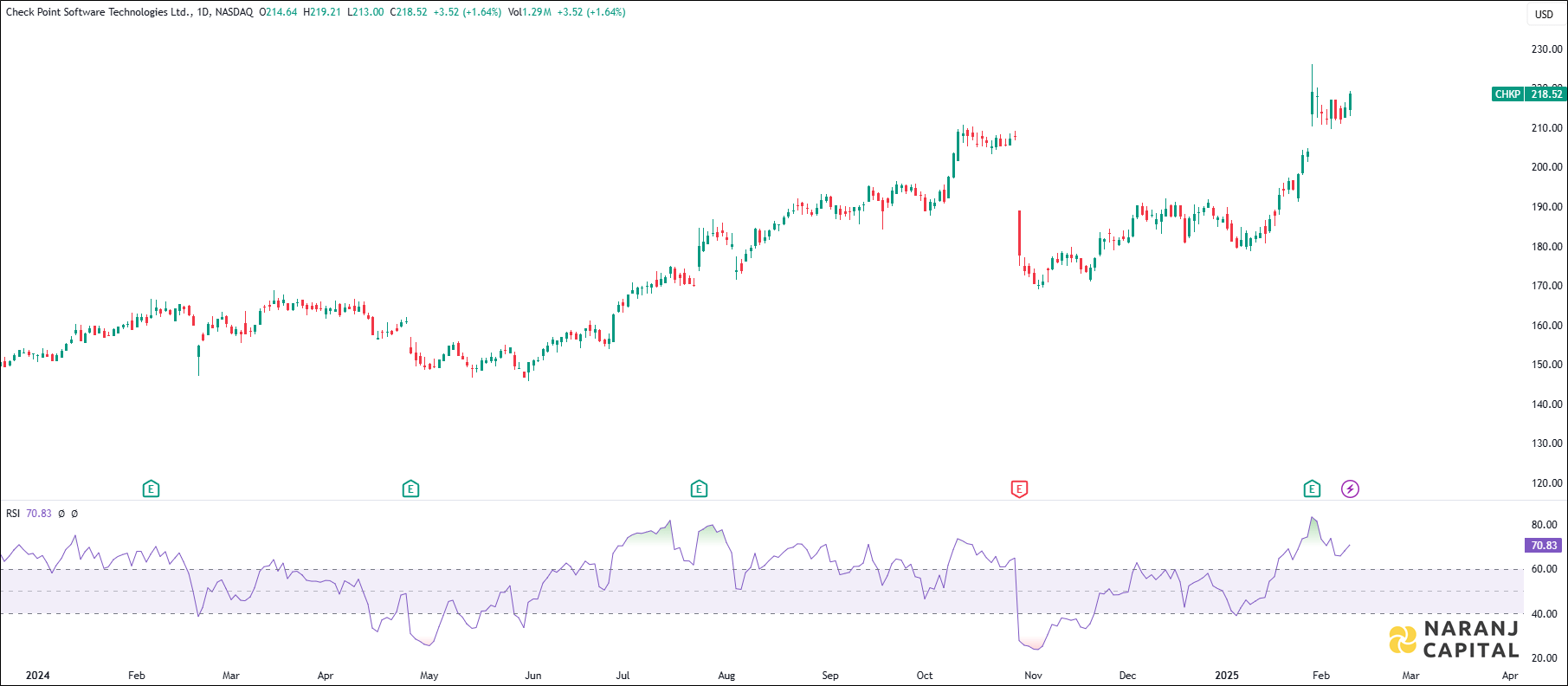
Task: Open the earliest green earnings marker of 2024
Action: click(151, 489)
